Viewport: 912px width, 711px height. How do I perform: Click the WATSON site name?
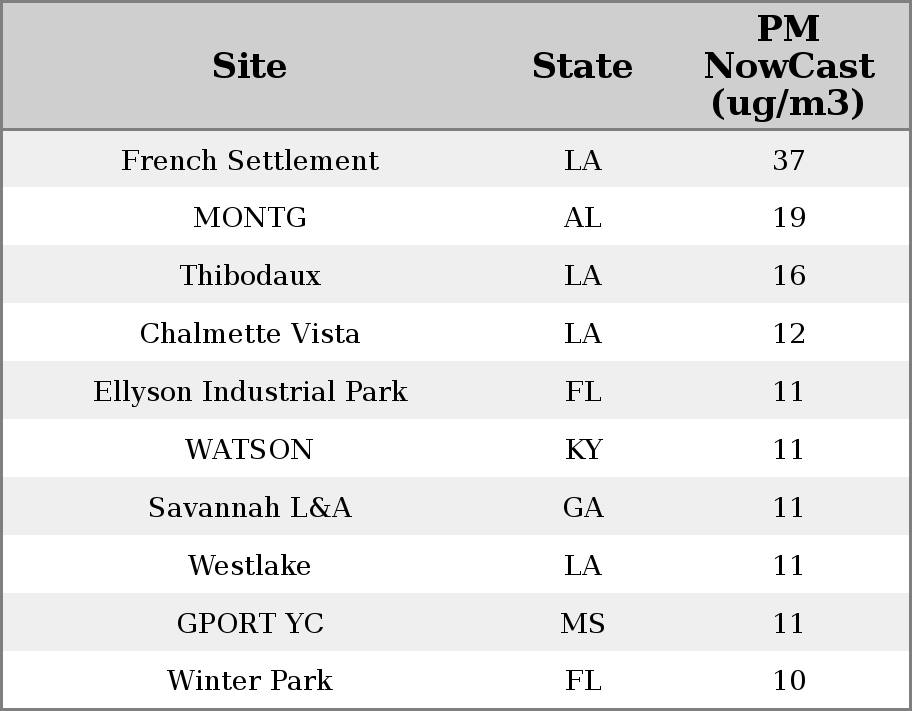pyautogui.click(x=250, y=450)
